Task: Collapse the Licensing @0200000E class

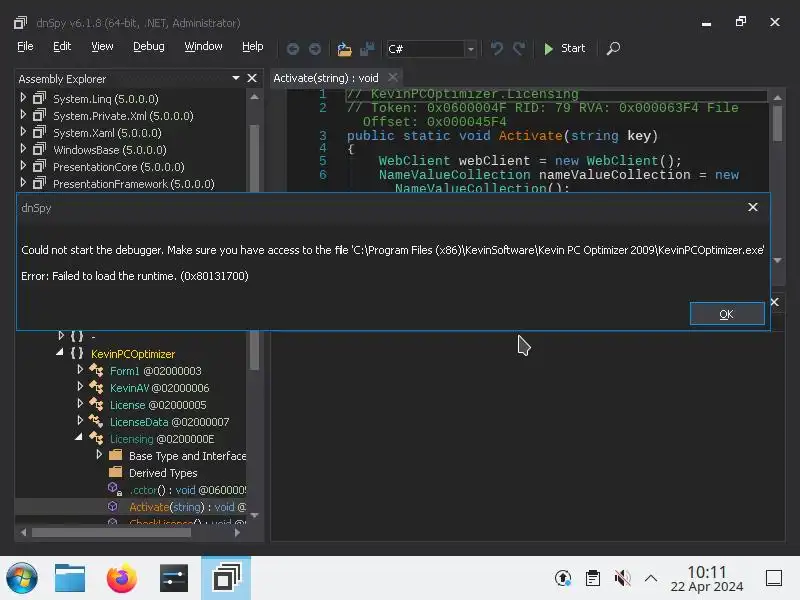Action: 79,437
